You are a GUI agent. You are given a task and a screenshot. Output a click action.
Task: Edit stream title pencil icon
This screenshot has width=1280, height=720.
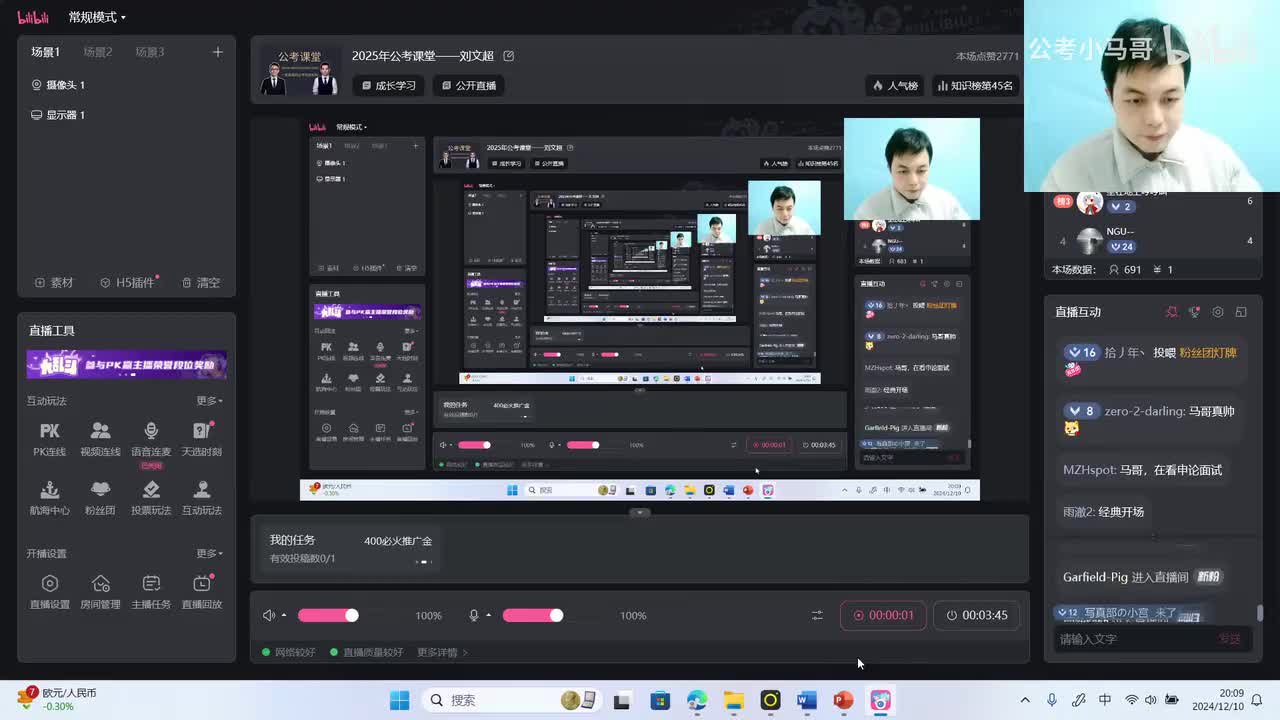[x=508, y=56]
